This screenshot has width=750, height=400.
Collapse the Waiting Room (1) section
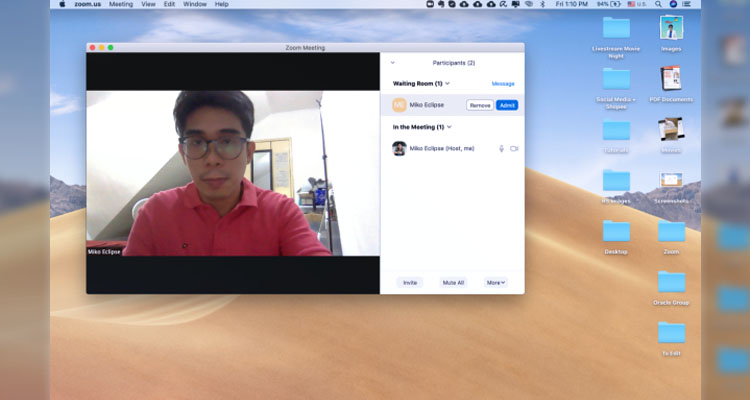(447, 84)
